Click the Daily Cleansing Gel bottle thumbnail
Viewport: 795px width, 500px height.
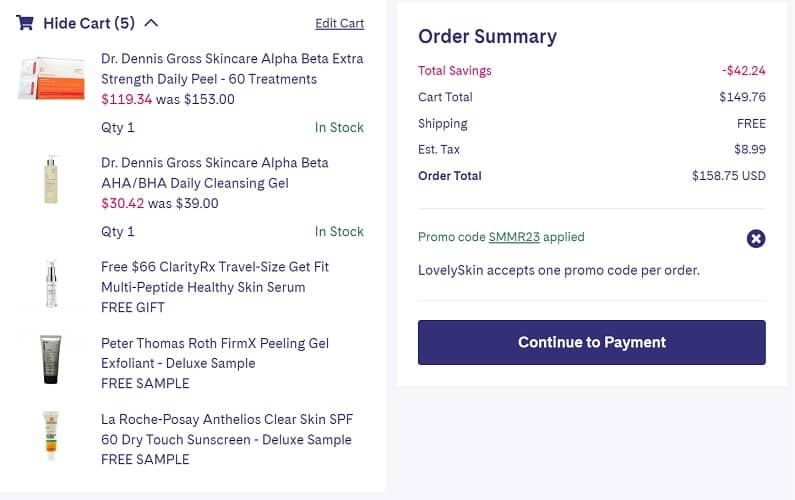pos(51,181)
